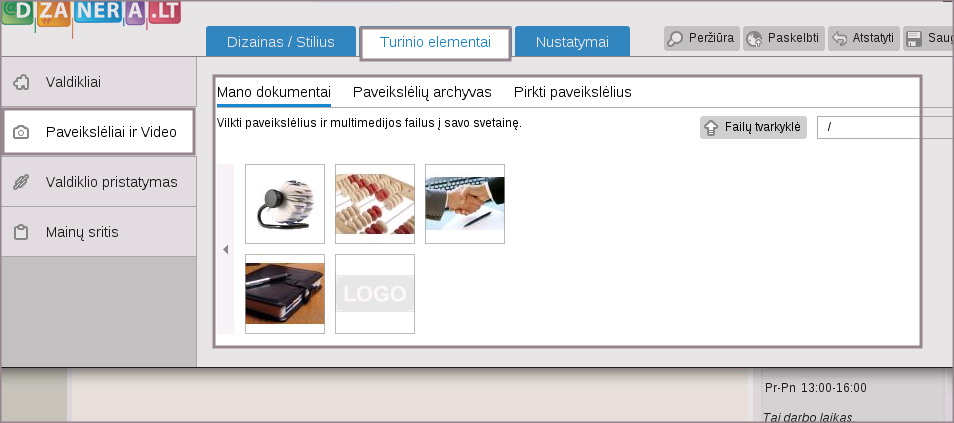Go to Pirkti paveikslėlius tab
Image resolution: width=954 pixels, height=423 pixels.
572,92
